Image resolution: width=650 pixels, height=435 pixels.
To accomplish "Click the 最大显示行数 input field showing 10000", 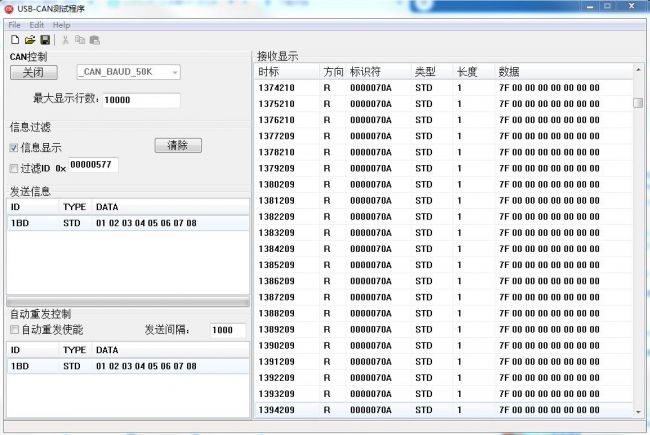I will 141,100.
